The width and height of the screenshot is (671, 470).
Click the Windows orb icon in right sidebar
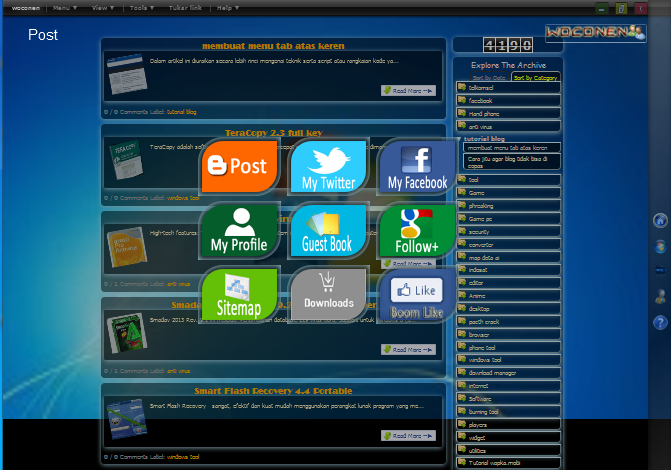pyautogui.click(x=660, y=247)
